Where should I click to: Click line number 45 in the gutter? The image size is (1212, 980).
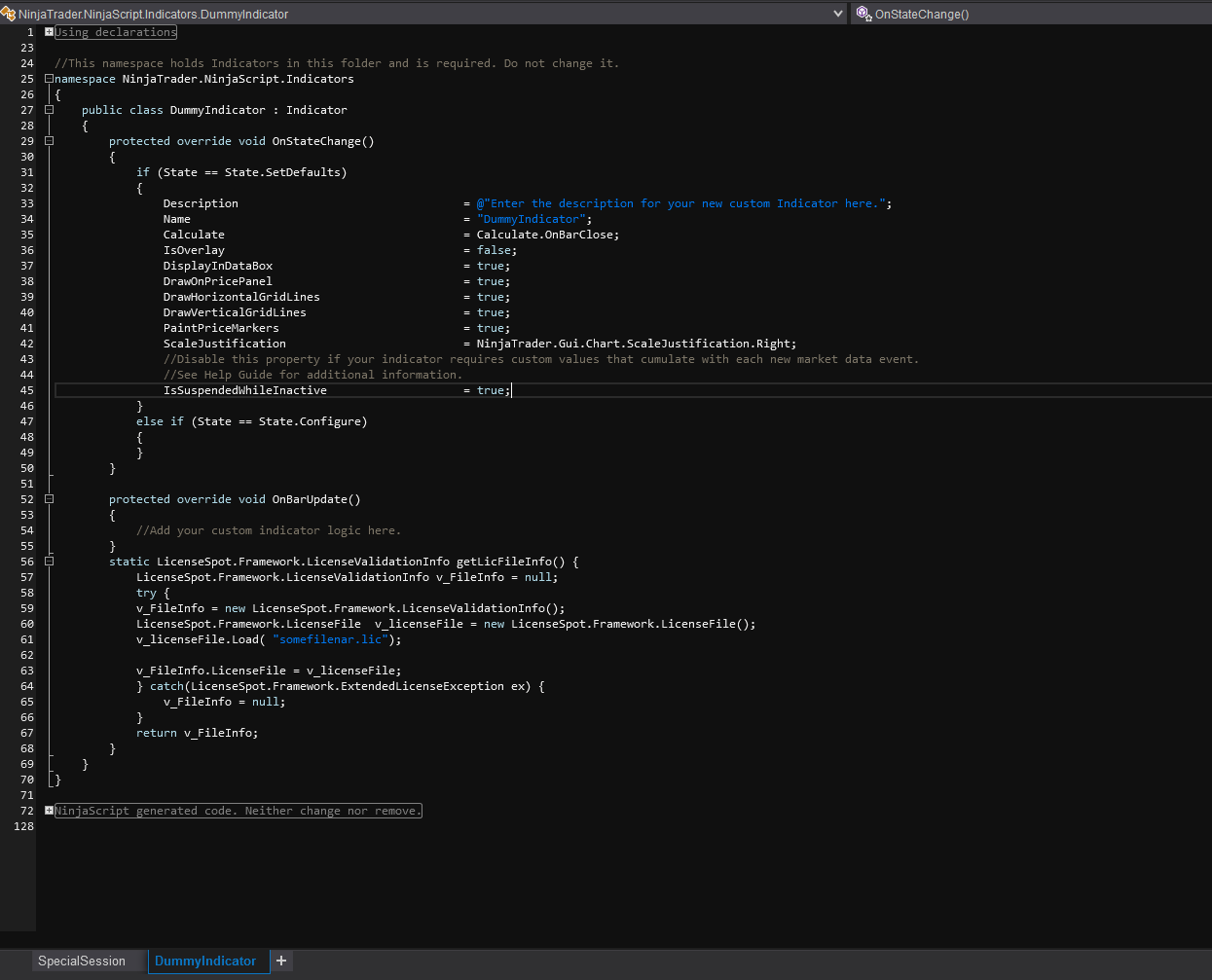pos(27,390)
